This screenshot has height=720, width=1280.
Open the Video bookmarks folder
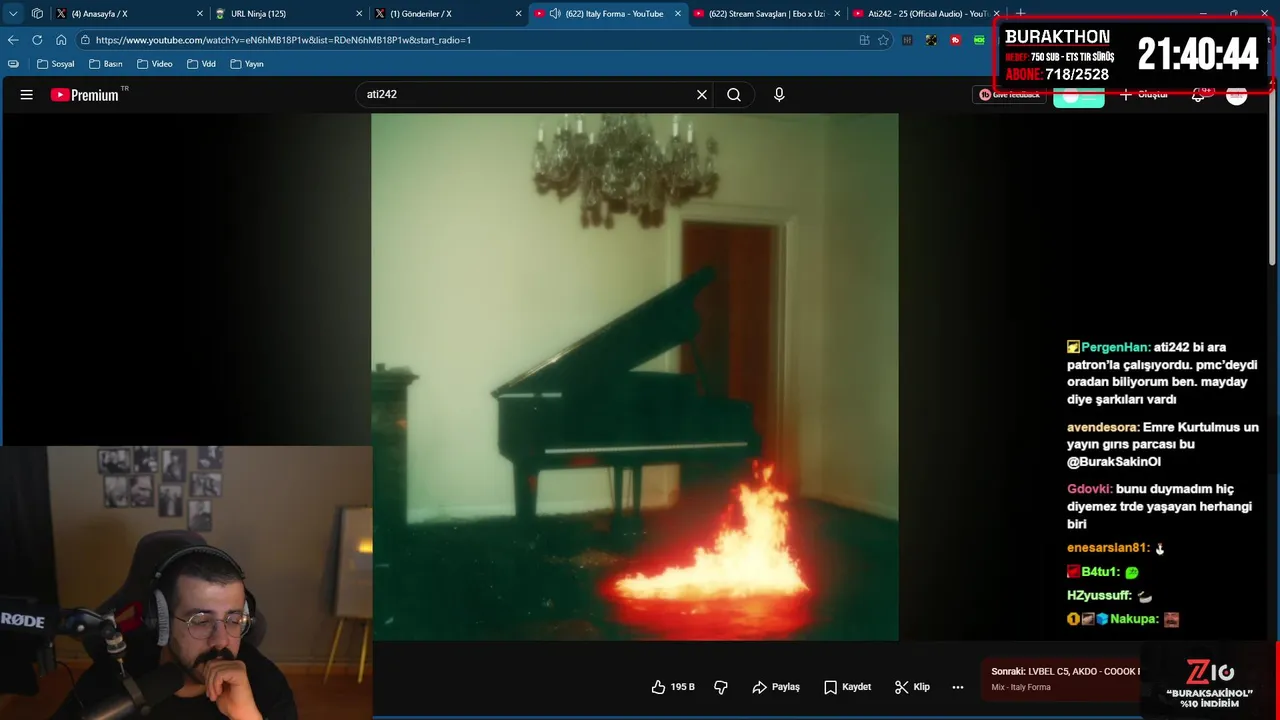click(155, 64)
